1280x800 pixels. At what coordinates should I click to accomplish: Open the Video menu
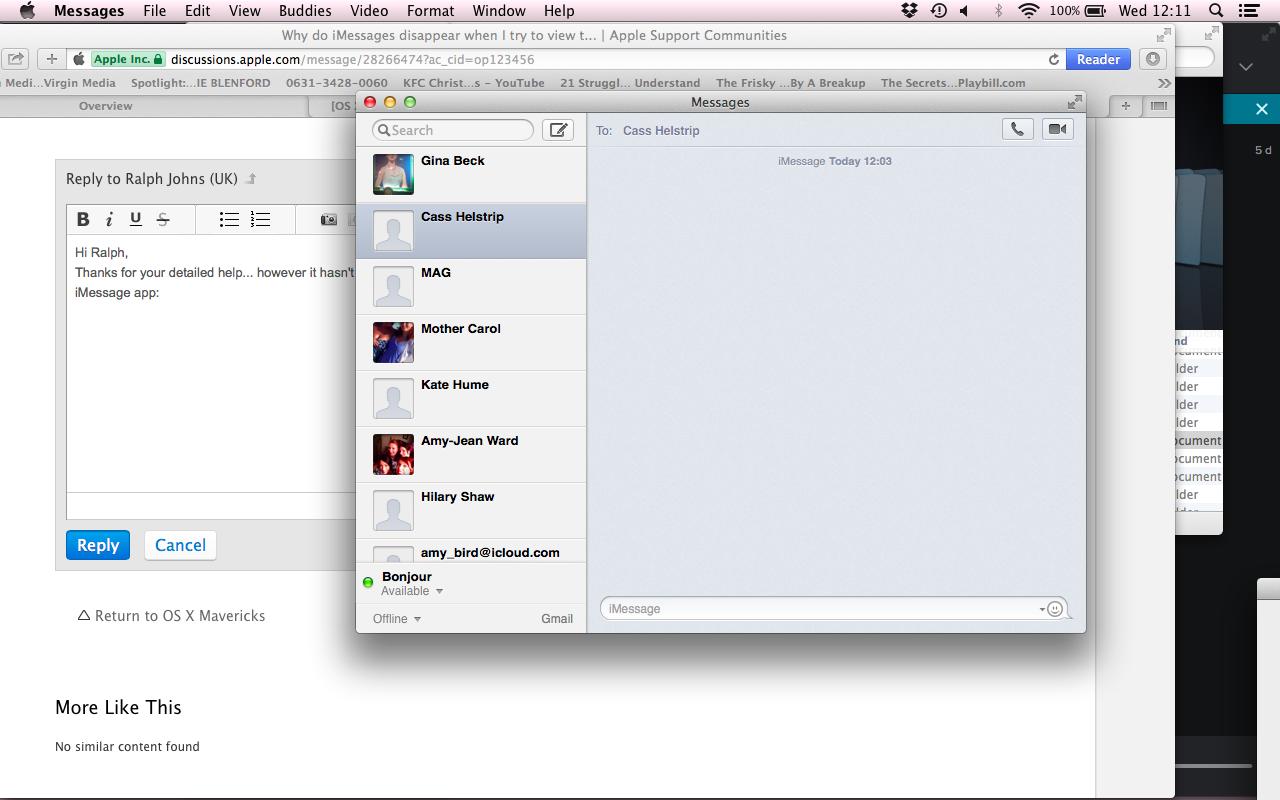click(370, 11)
